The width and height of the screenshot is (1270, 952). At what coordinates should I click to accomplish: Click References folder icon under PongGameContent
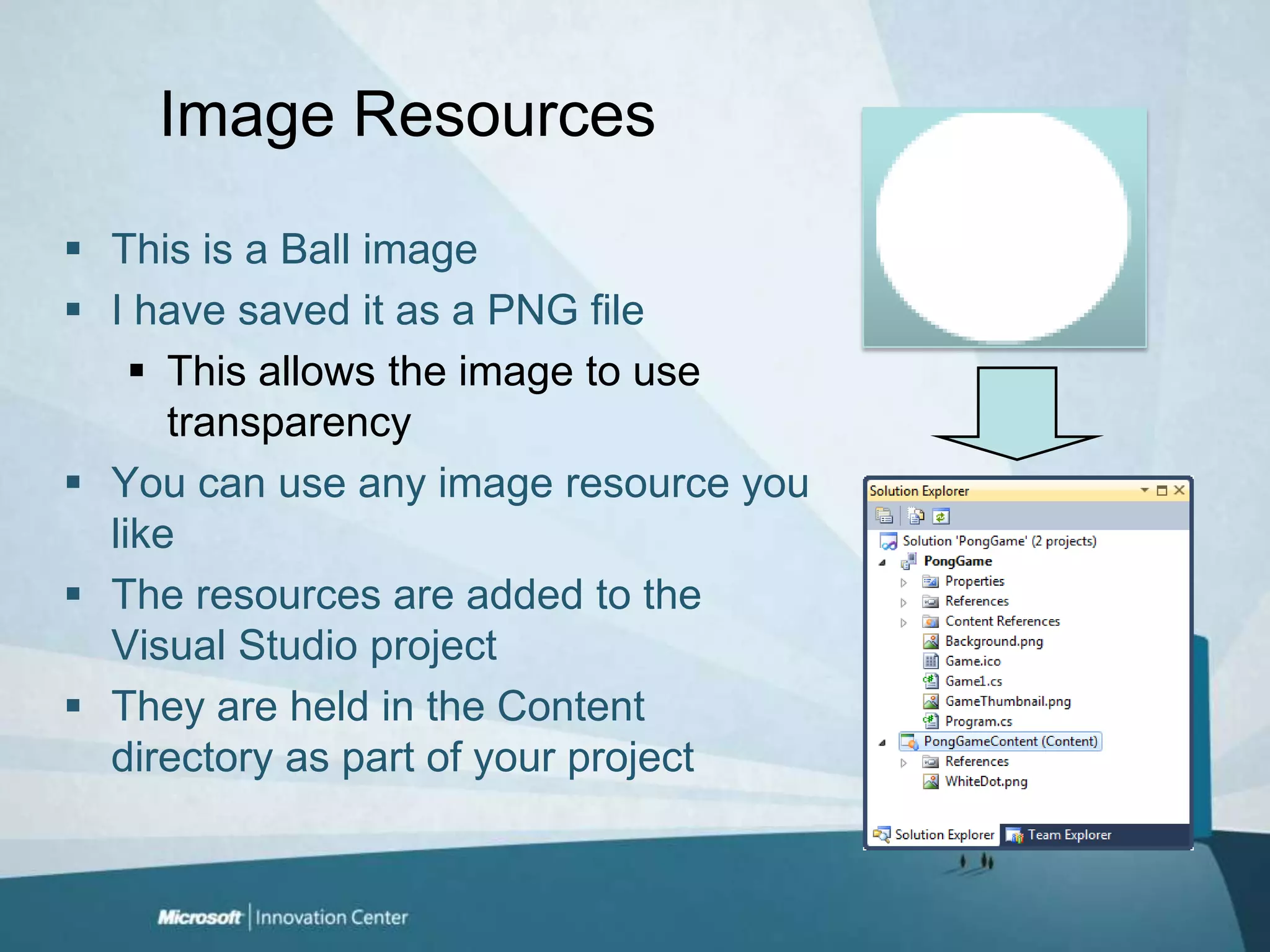pos(930,762)
